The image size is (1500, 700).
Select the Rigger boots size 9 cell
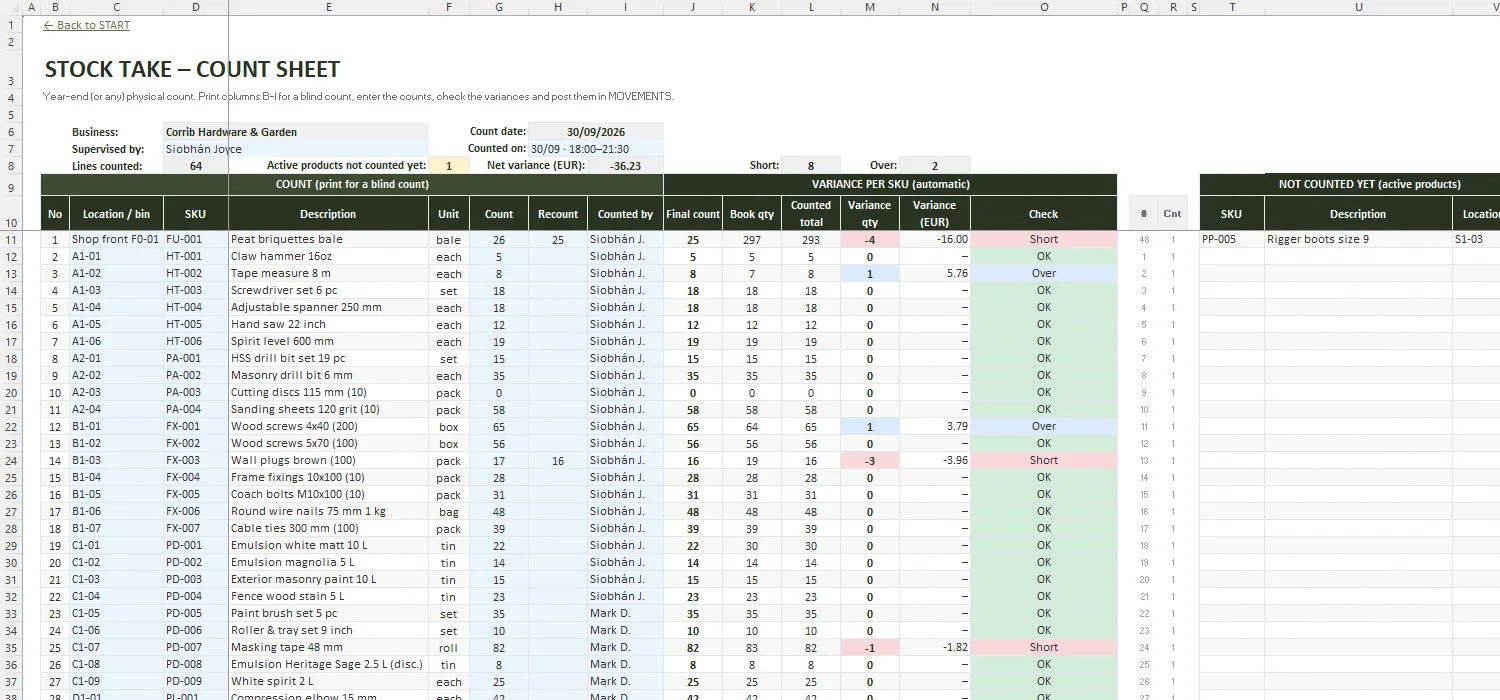[1358, 240]
